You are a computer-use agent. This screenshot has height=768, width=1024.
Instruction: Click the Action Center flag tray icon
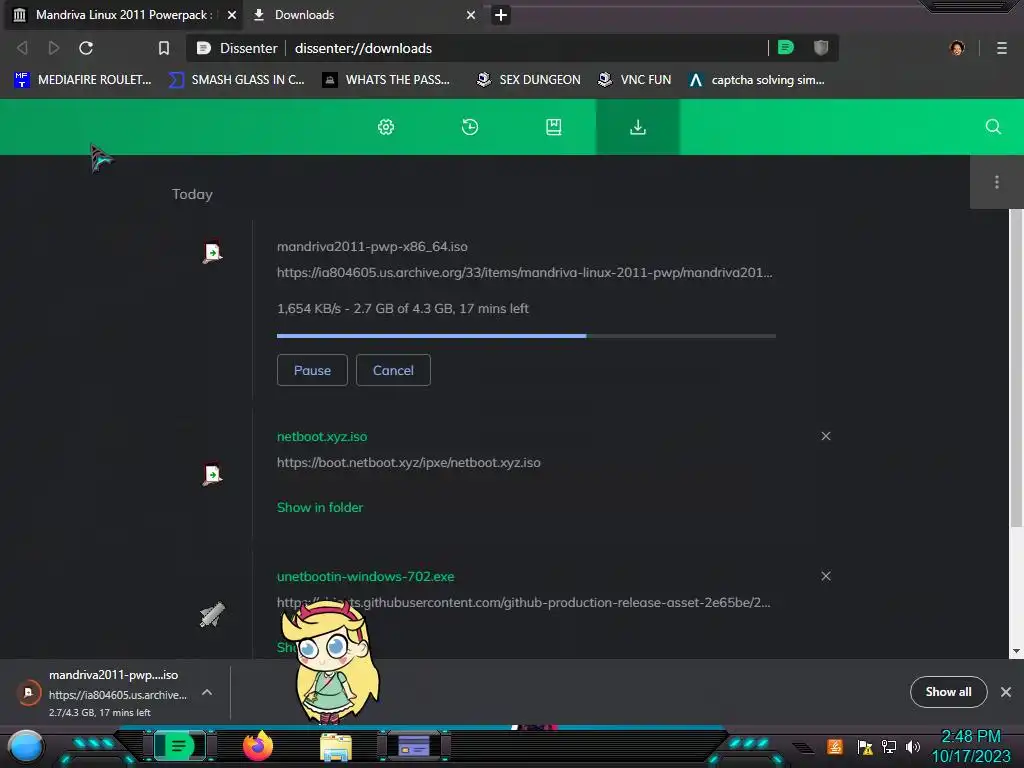click(865, 747)
